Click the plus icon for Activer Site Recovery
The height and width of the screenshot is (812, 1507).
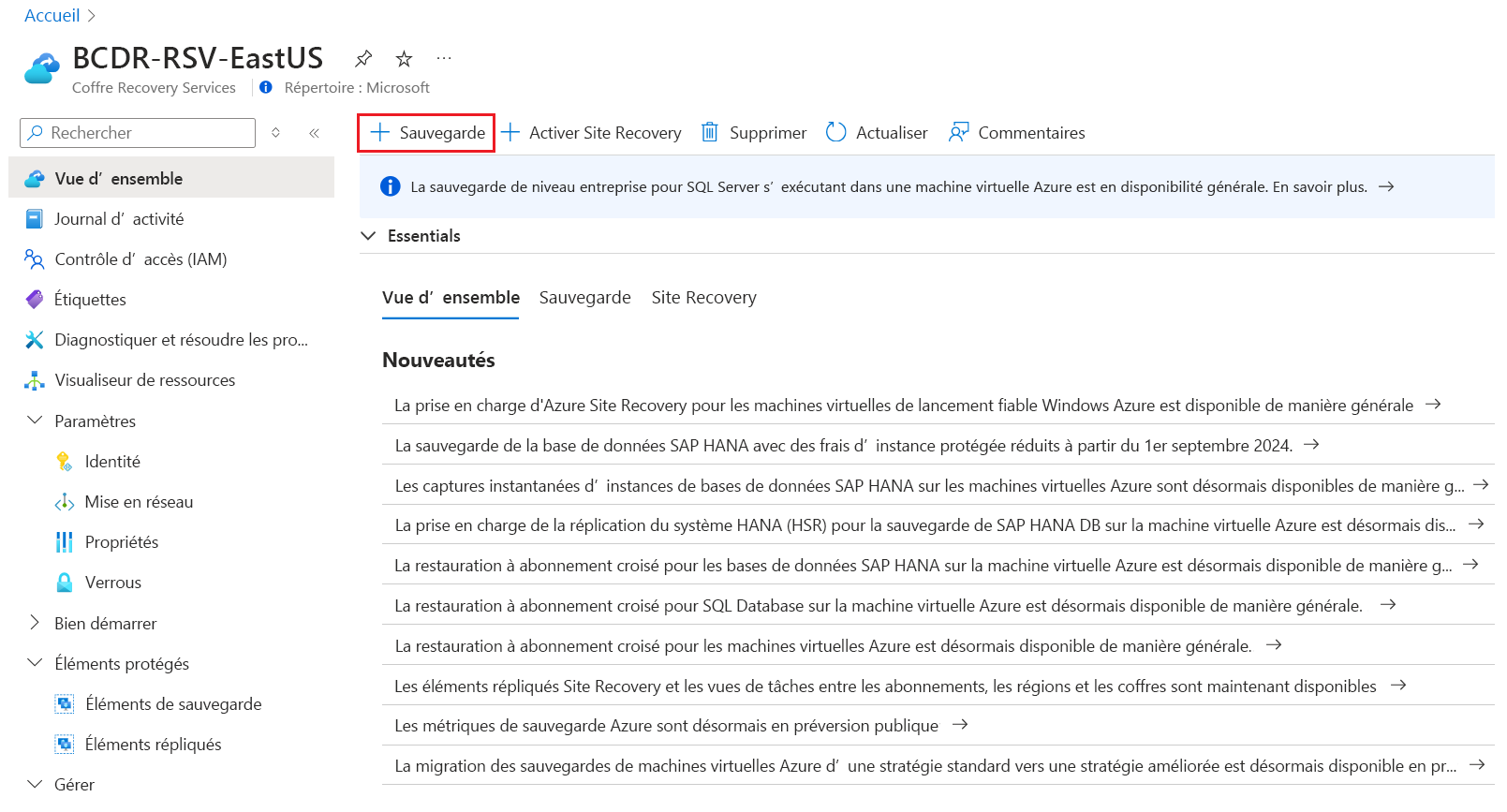[510, 132]
